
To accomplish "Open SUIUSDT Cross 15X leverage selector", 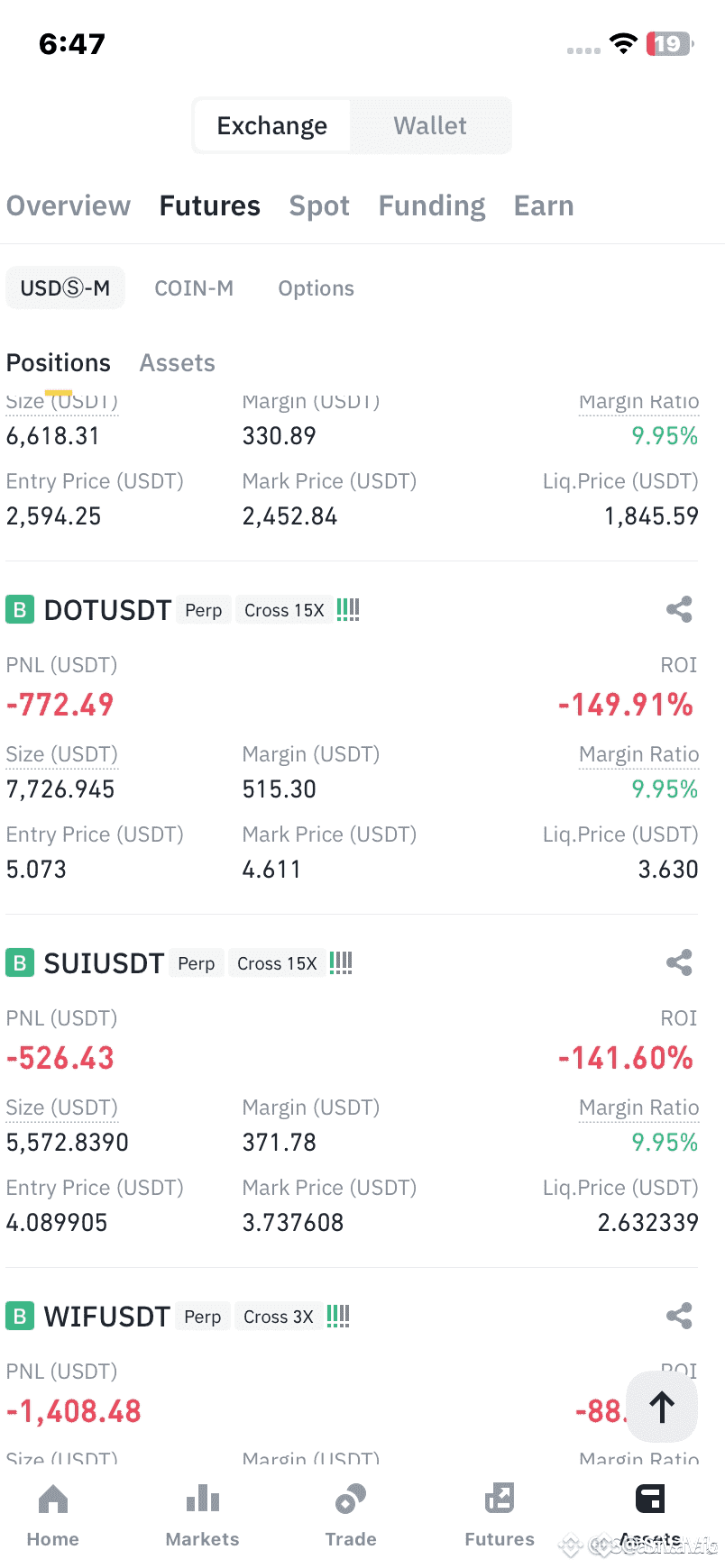I will pyautogui.click(x=277, y=963).
